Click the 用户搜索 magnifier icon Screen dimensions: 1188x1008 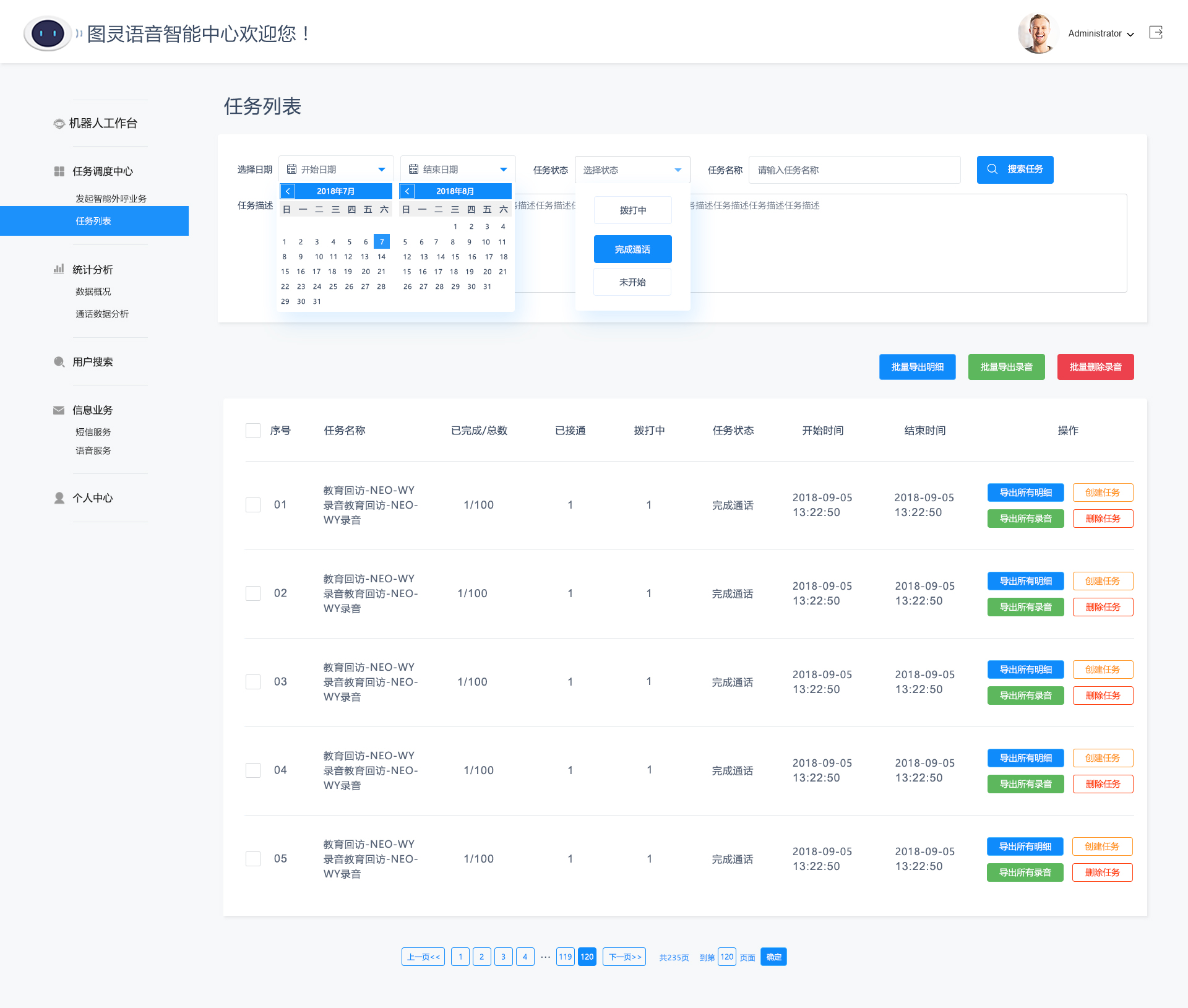(x=59, y=362)
